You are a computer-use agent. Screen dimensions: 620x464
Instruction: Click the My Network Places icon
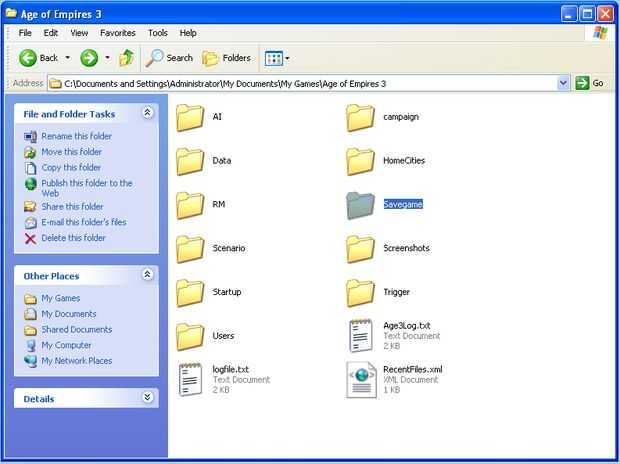coord(30,361)
